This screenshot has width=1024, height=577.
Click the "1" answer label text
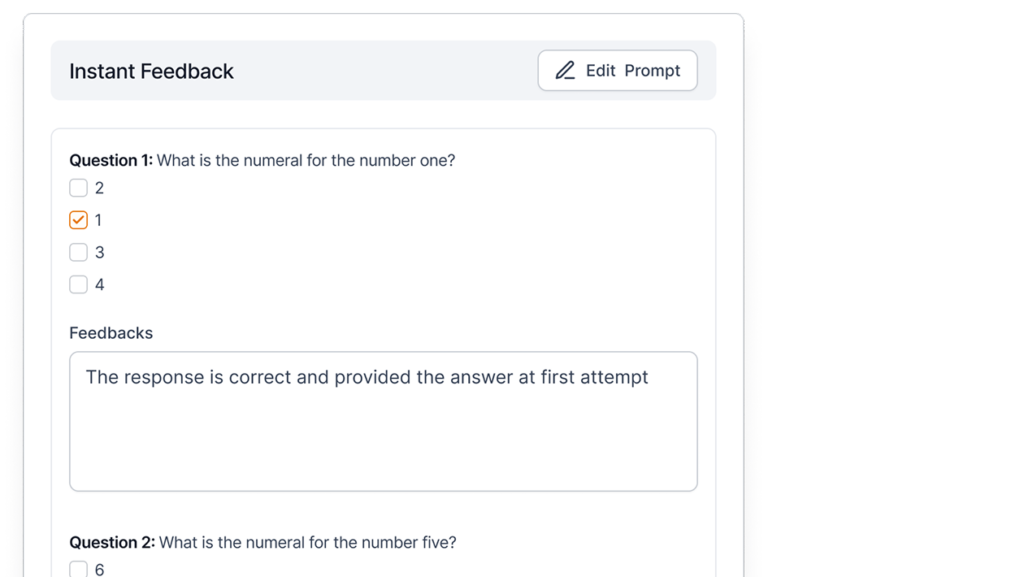click(x=98, y=220)
